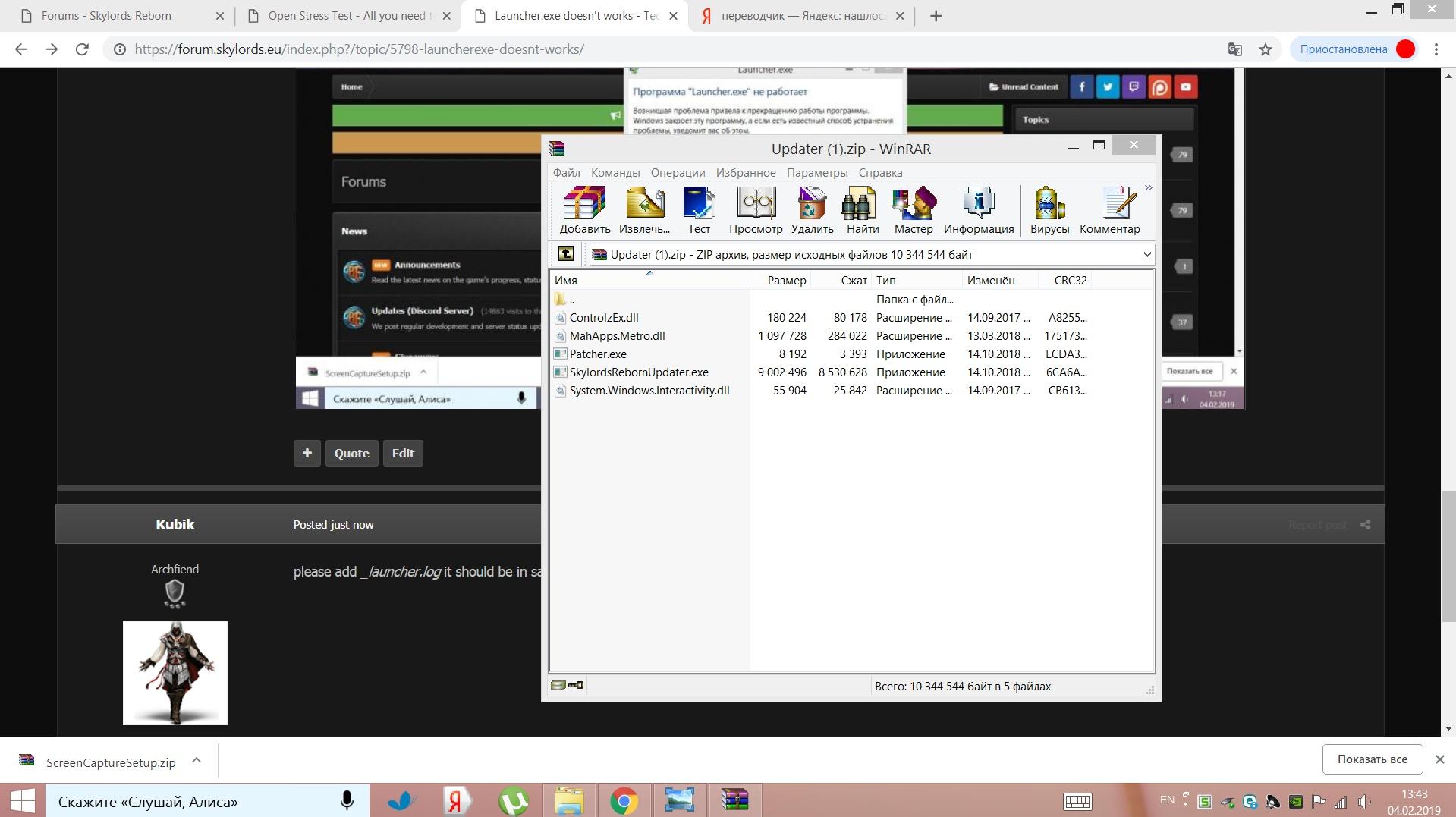Image resolution: width=1456 pixels, height=817 pixels.
Task: Click Показать все downloads button
Action: coord(1372,759)
